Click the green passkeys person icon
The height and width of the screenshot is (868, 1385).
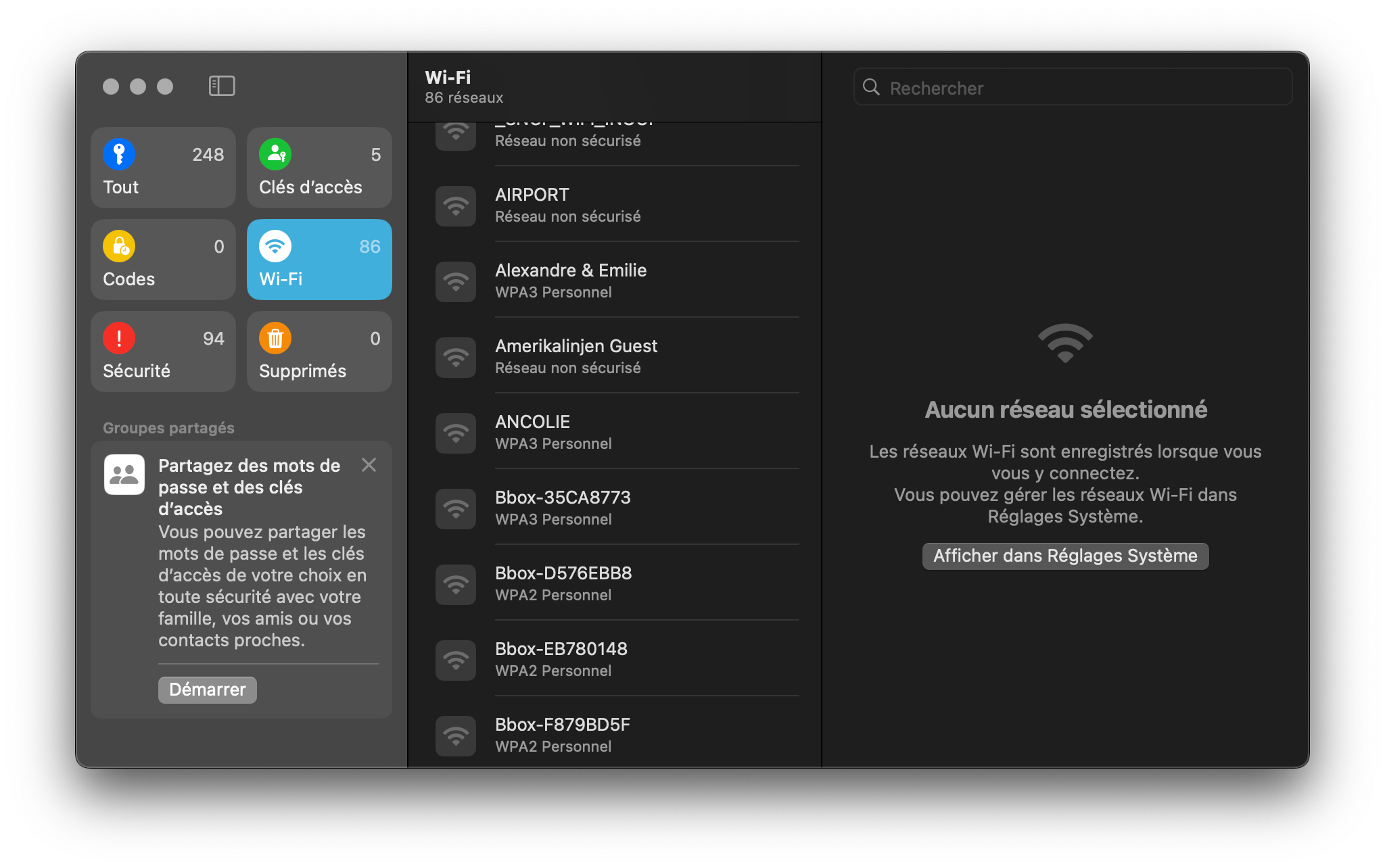point(275,155)
